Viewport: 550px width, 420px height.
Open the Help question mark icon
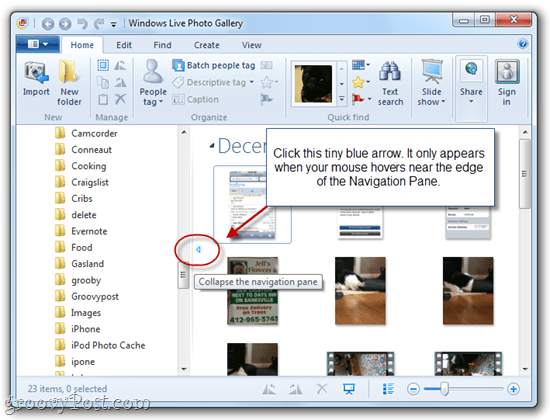[522, 44]
